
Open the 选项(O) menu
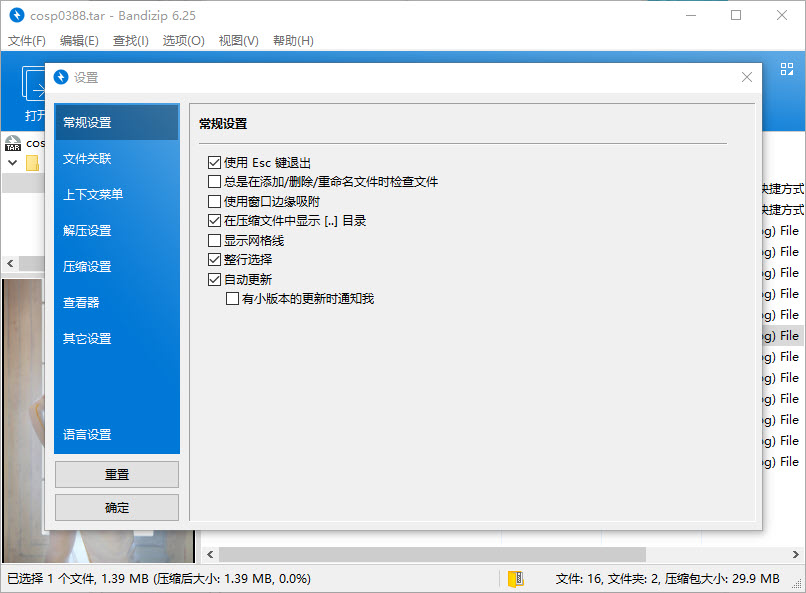(x=183, y=41)
